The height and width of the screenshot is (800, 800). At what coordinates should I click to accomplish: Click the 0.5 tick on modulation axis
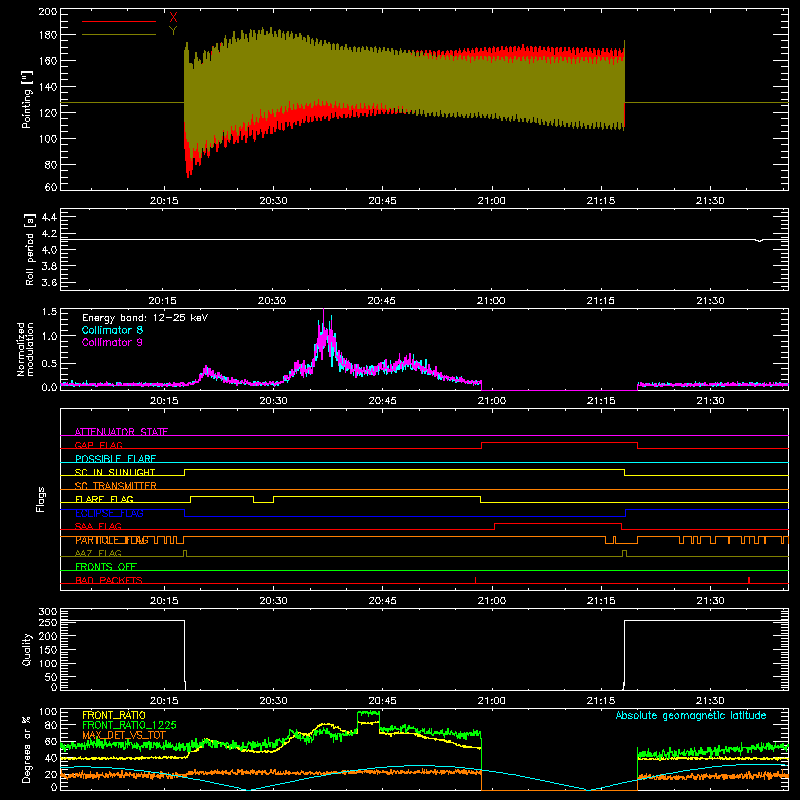49,363
